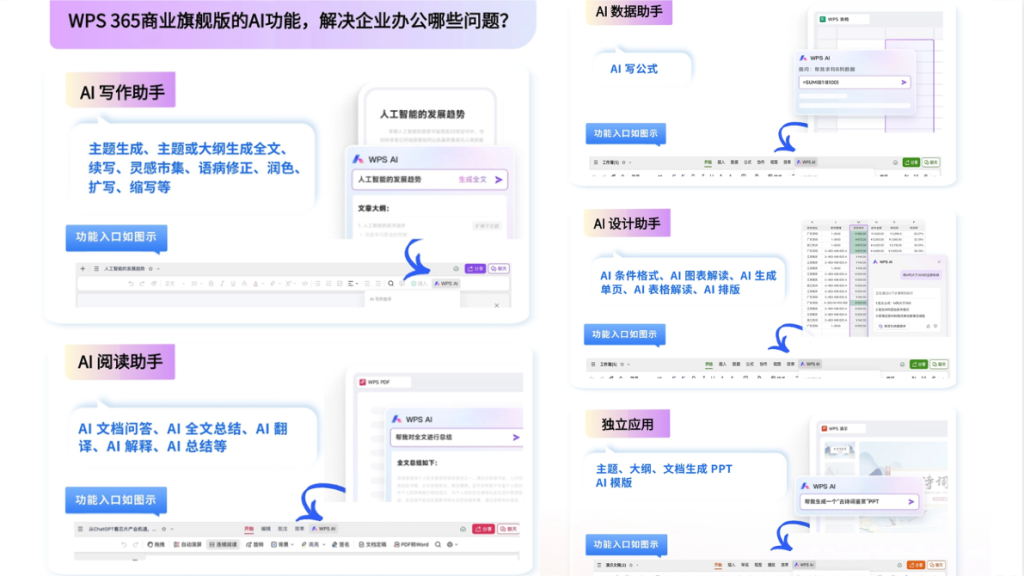Click the 插入 insert button in writer toolbar

419,283
